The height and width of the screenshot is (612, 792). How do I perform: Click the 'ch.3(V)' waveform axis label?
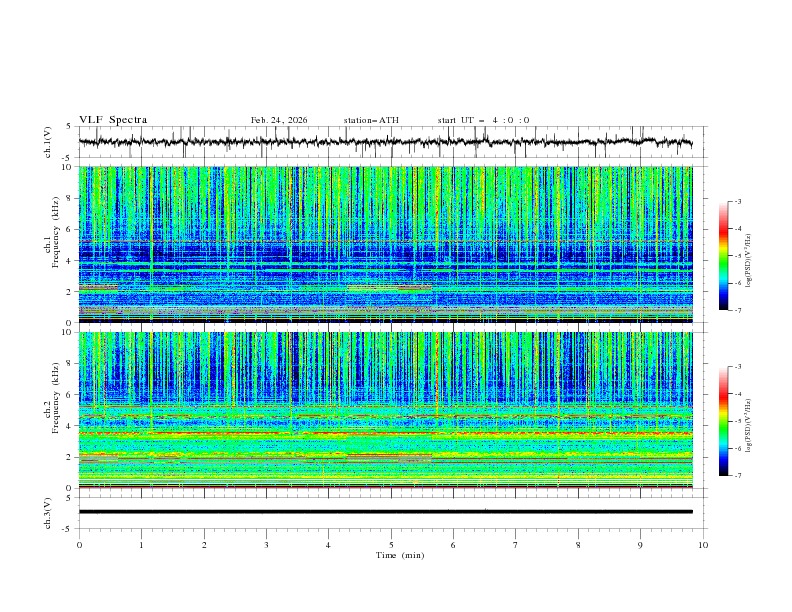48,513
